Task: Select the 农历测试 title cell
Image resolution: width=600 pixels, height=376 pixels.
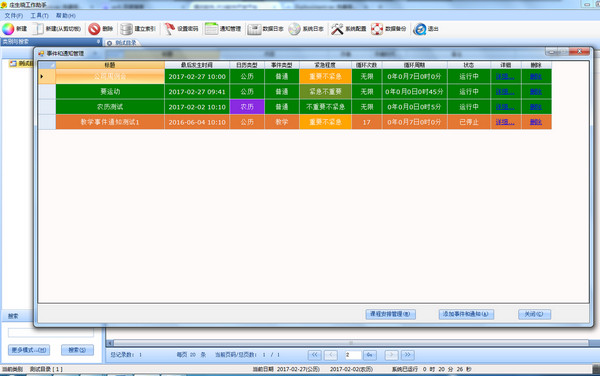Action: click(x=110, y=107)
